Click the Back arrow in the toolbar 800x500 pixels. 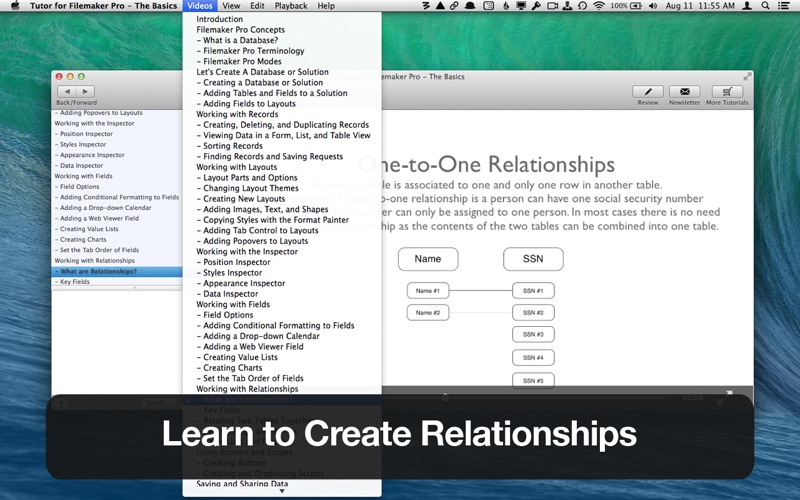point(67,91)
